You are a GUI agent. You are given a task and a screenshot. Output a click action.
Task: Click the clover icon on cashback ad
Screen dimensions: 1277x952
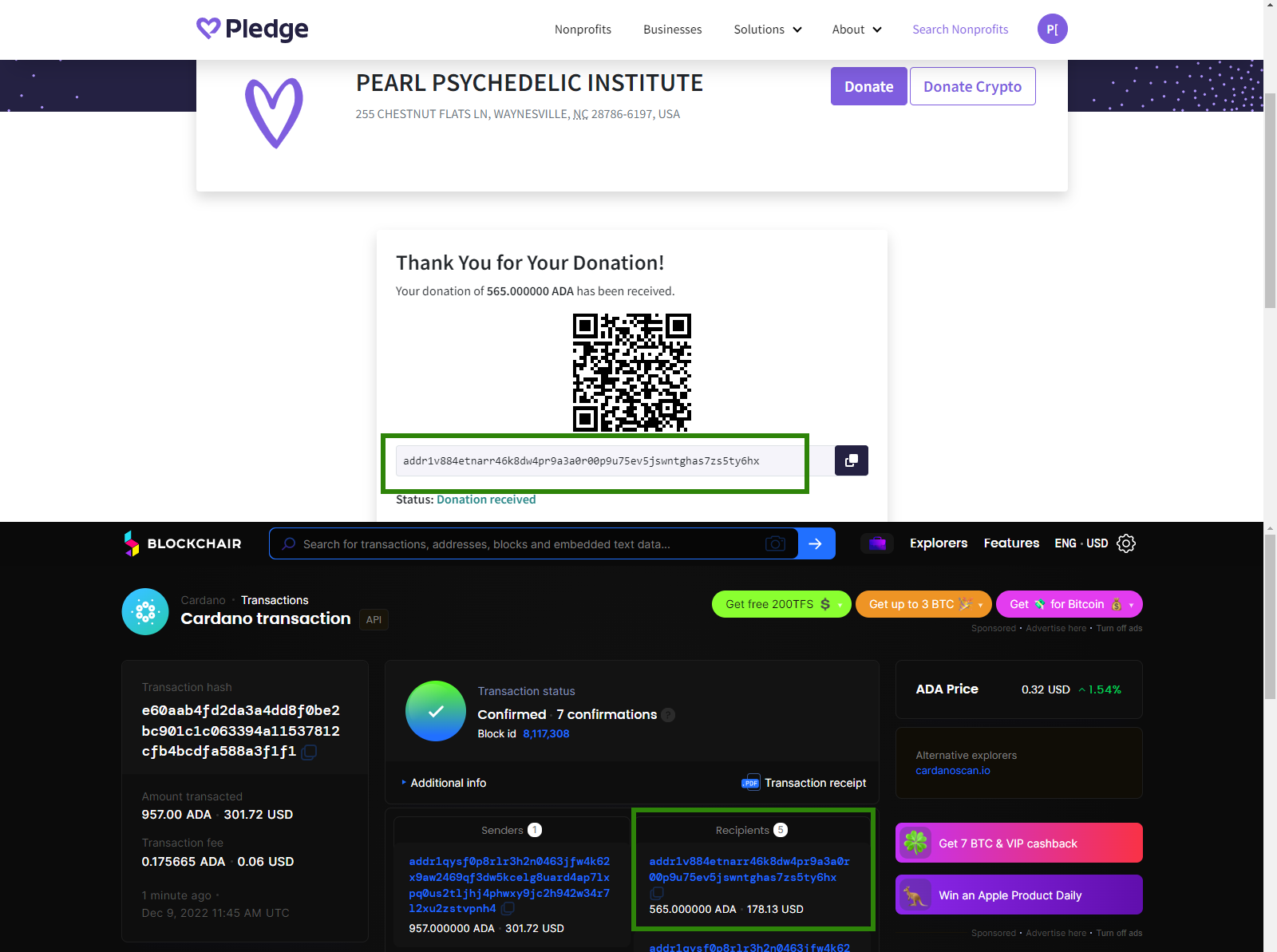point(915,843)
